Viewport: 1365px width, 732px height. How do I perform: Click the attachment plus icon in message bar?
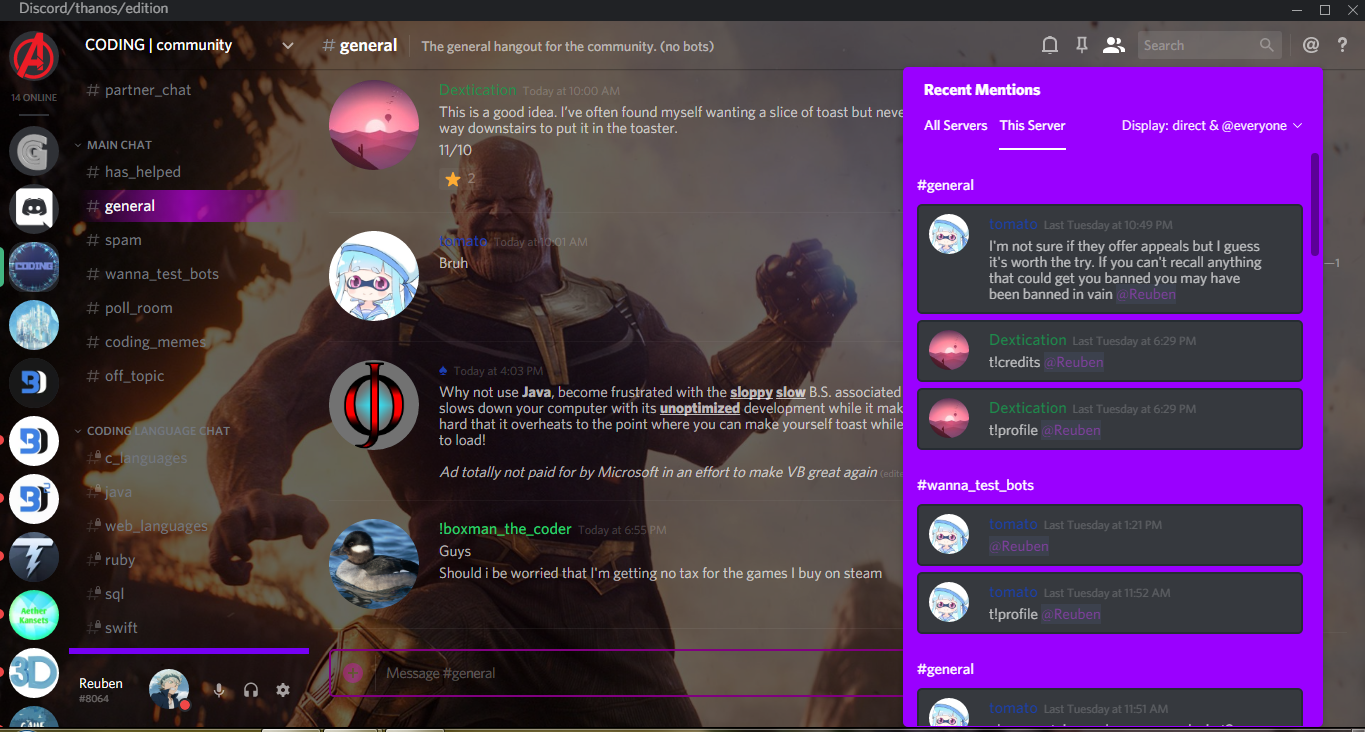click(x=352, y=673)
